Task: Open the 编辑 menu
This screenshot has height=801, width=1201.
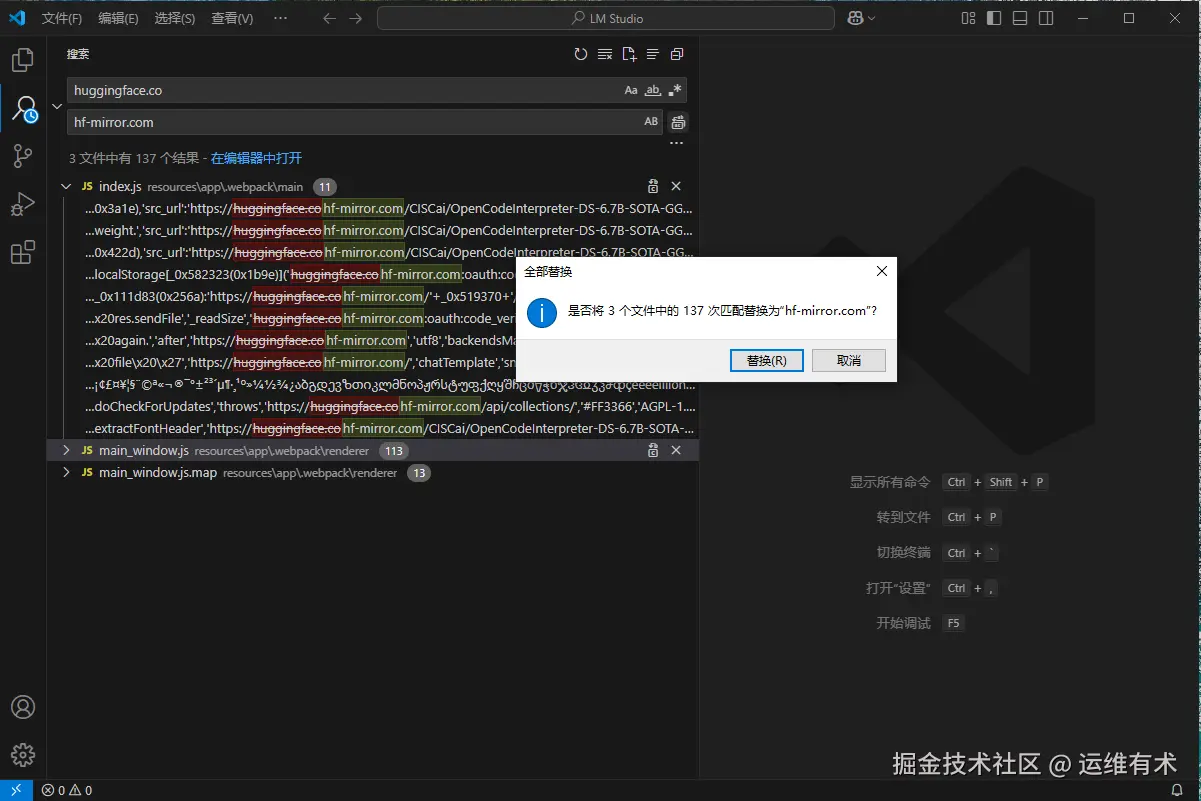Action: tap(118, 17)
